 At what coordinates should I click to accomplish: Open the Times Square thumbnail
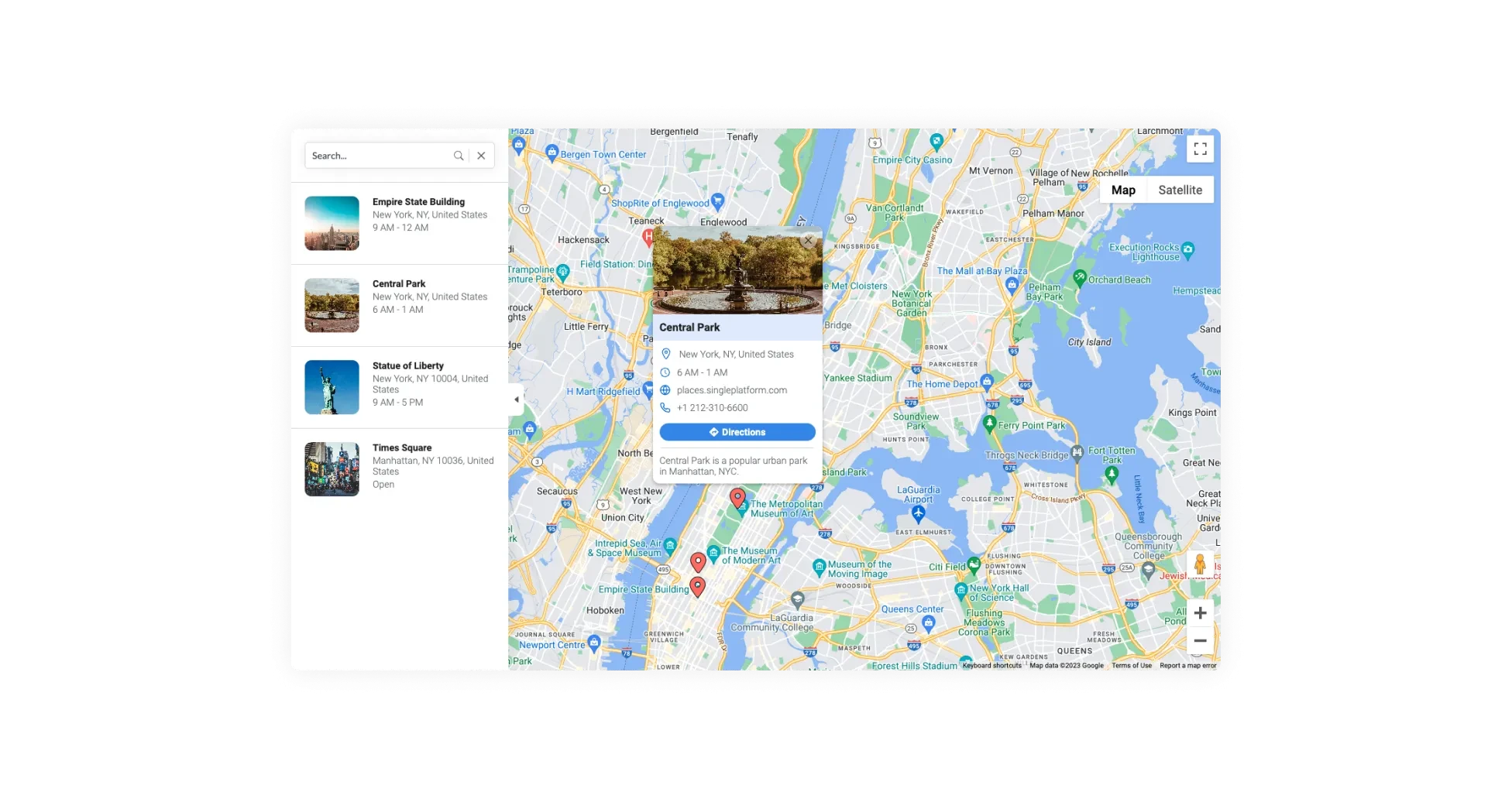332,469
